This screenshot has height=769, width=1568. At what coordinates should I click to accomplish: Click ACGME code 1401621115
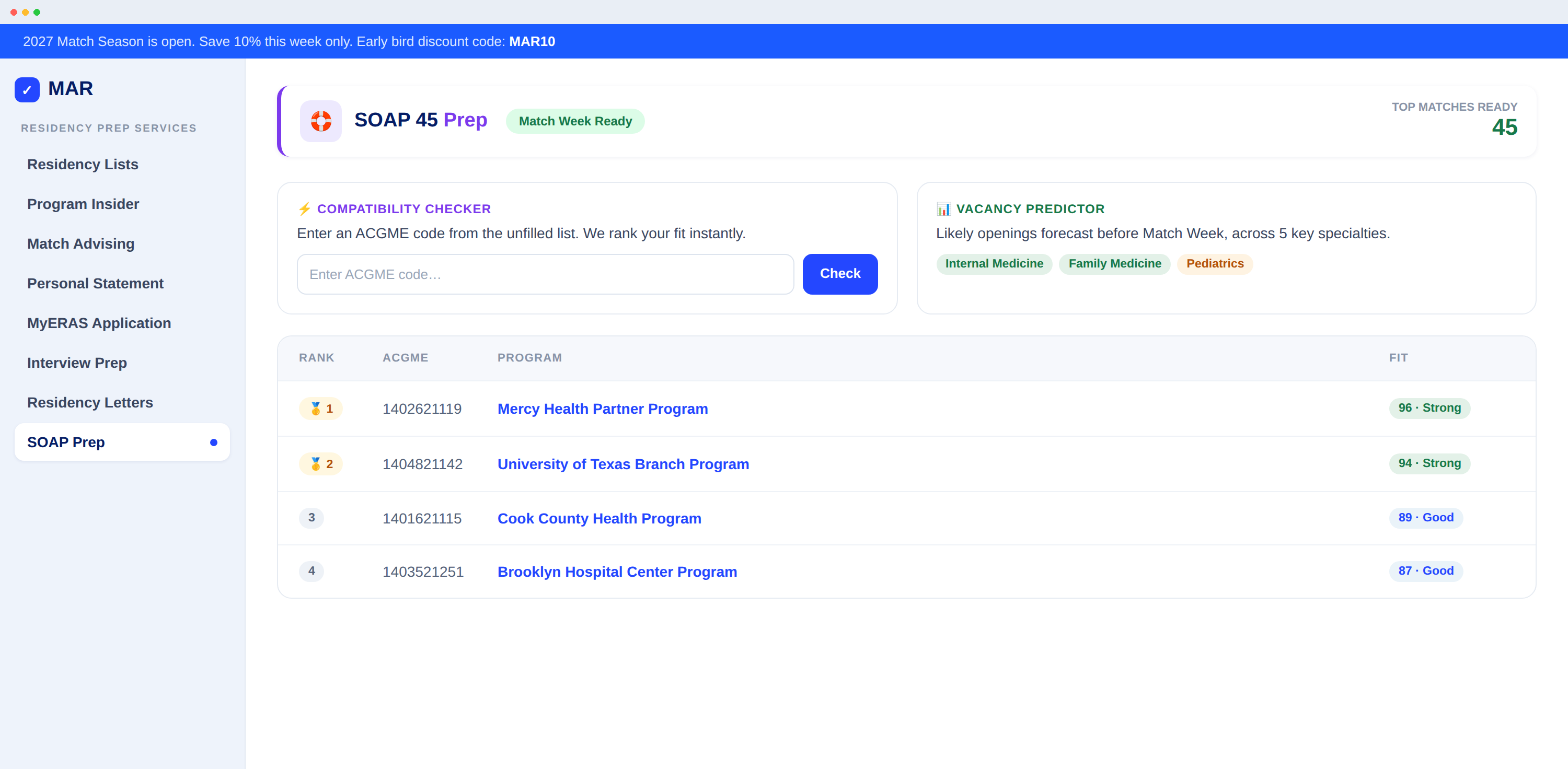pos(422,518)
